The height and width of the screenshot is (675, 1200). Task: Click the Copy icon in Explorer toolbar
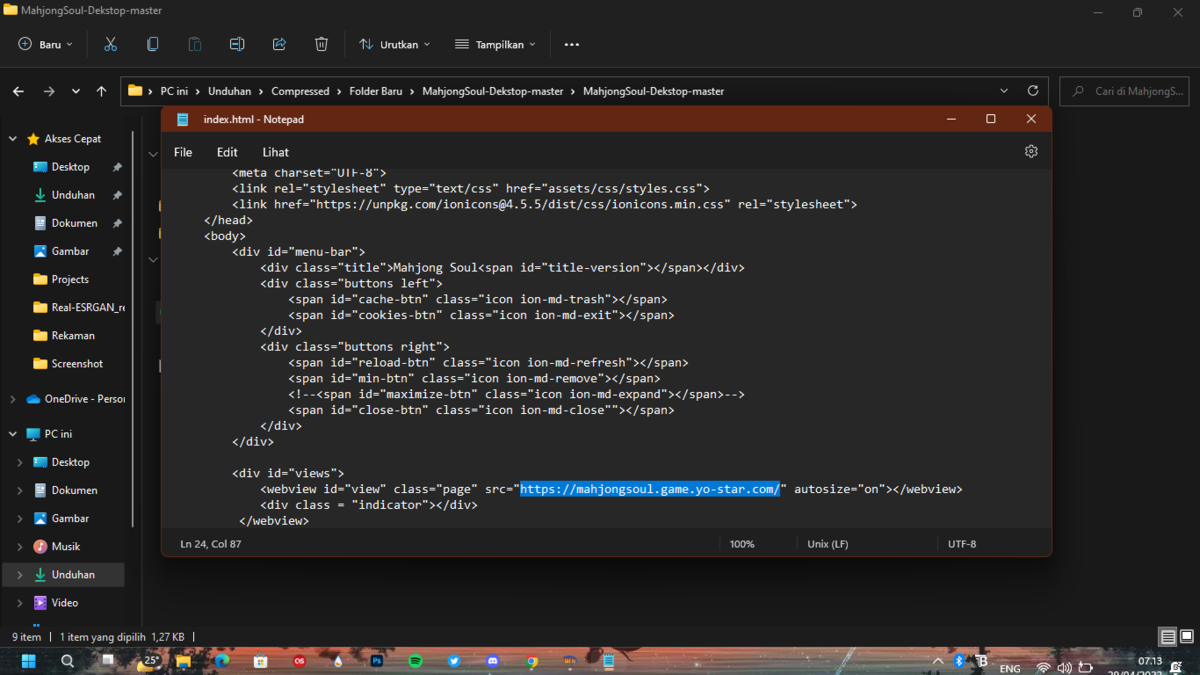[x=152, y=44]
